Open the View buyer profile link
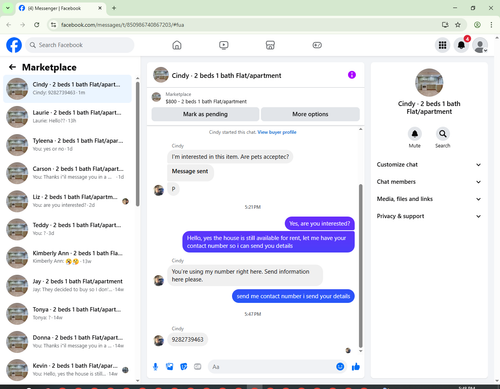This screenshot has width=500, height=389. (x=277, y=132)
